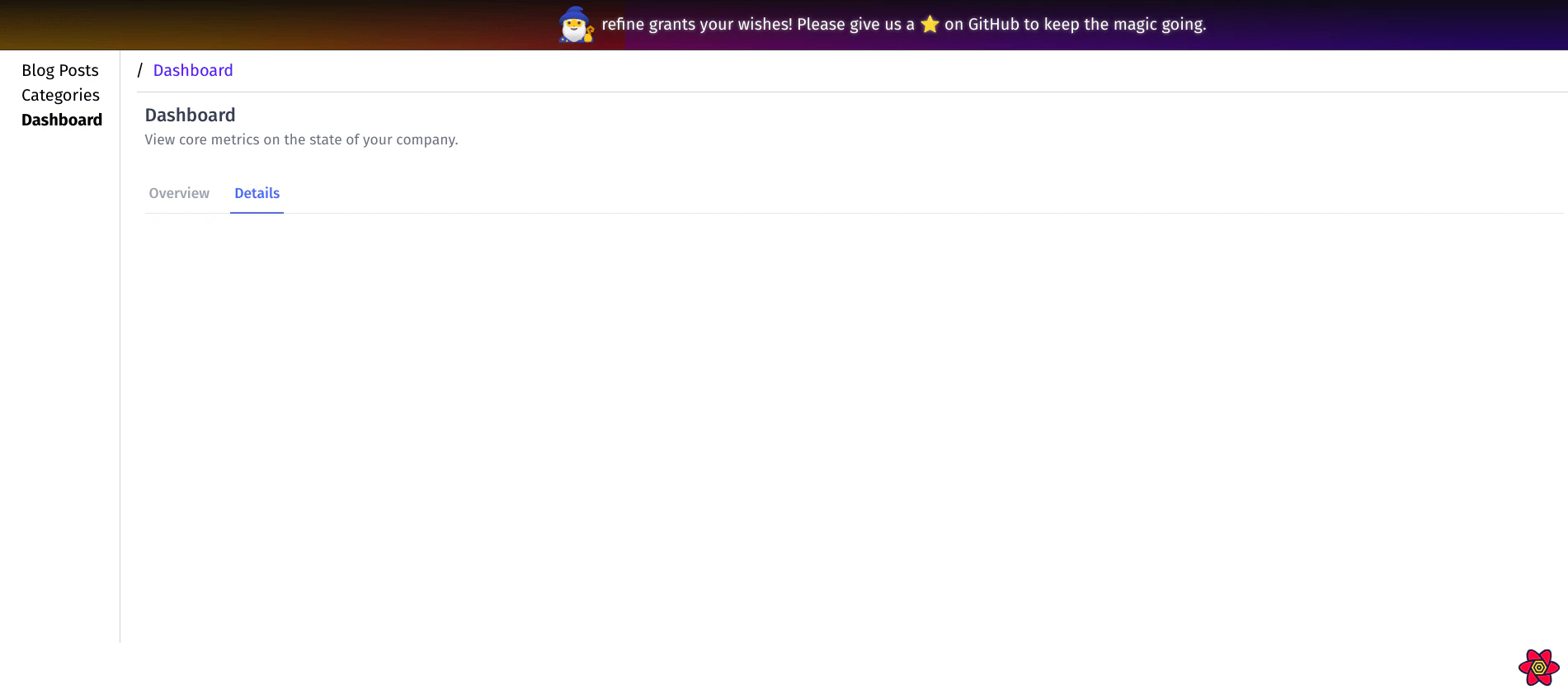Viewport: 1568px width, 694px height.
Task: Click the wizard emoji in the banner
Action: point(575,25)
